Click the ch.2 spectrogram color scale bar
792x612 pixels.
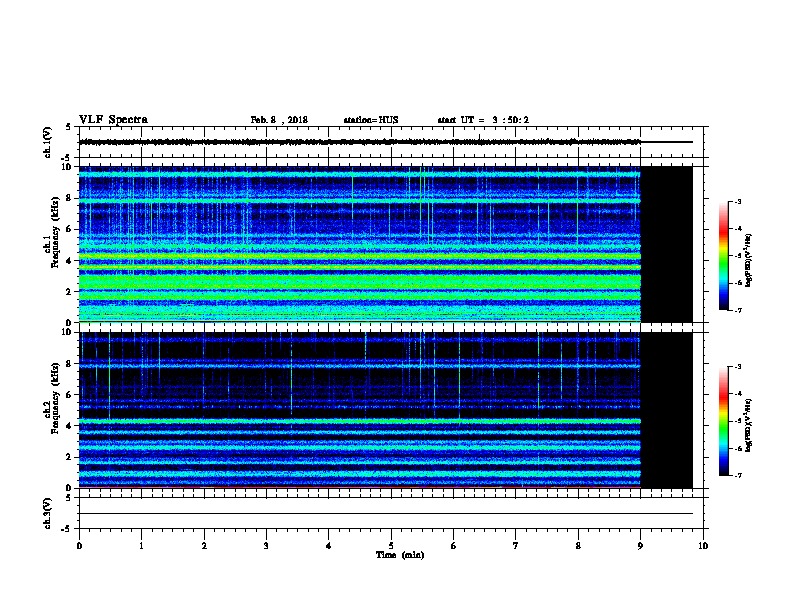723,421
